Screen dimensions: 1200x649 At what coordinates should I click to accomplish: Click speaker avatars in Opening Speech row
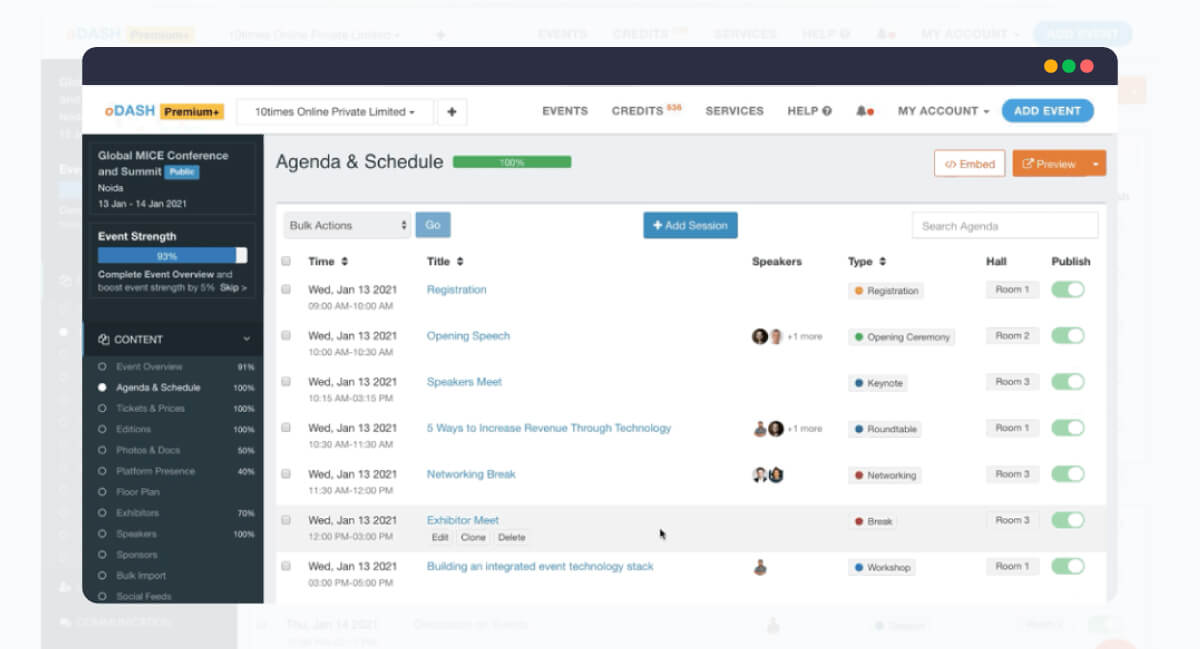pos(767,337)
